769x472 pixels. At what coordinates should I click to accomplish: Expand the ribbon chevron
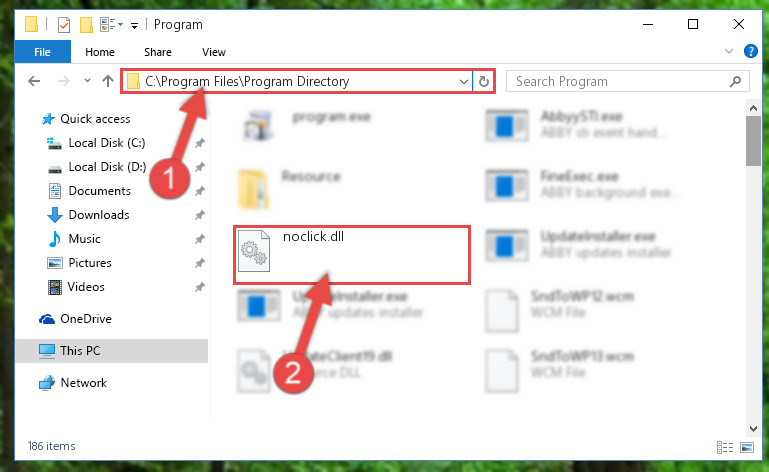[x=729, y=51]
